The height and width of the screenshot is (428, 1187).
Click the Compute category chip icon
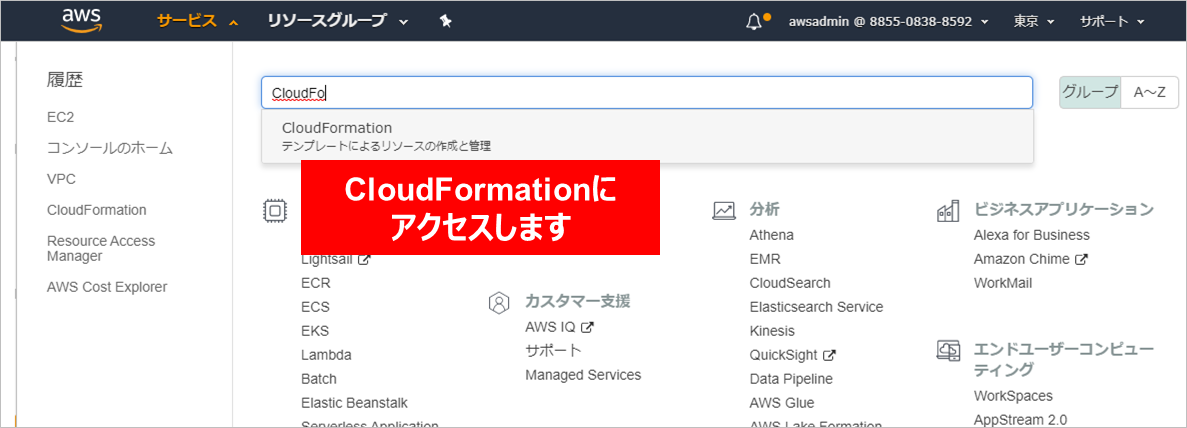coord(274,210)
